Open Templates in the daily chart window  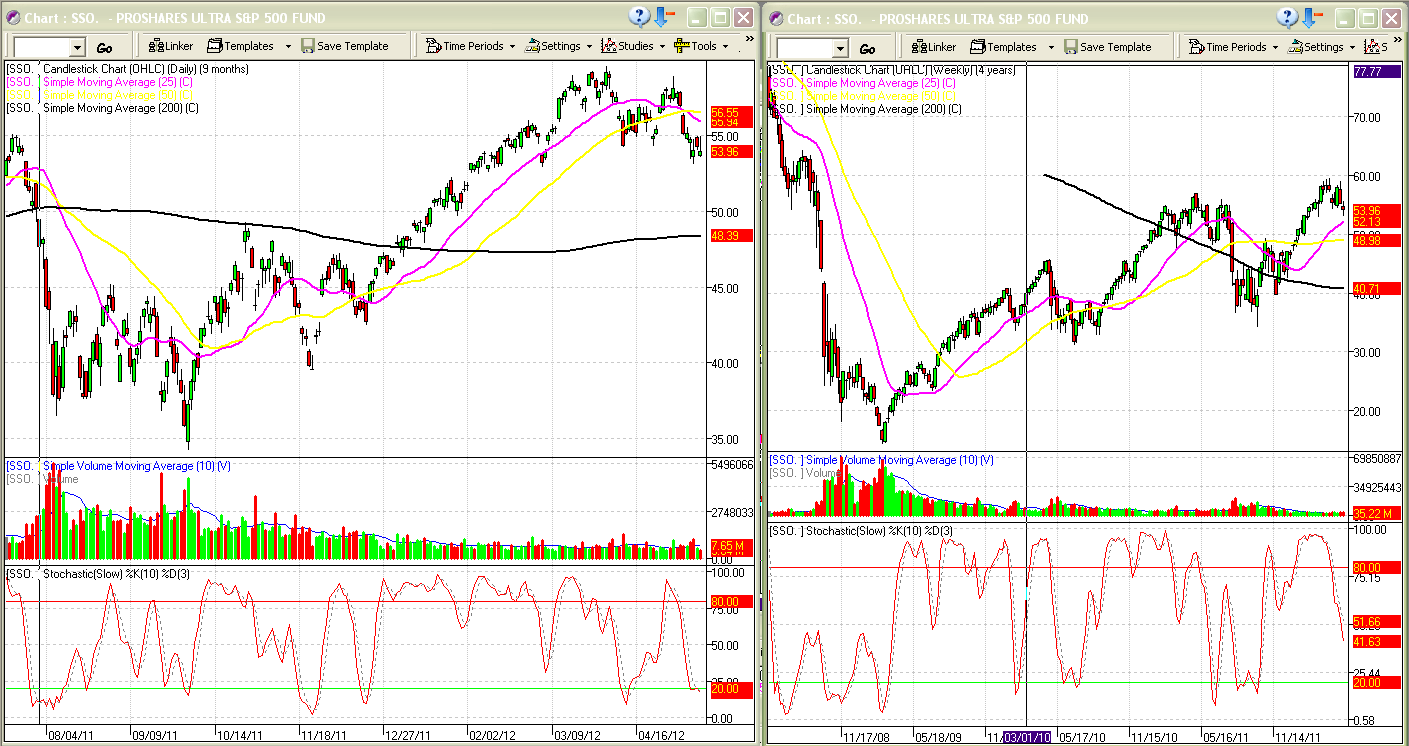click(240, 46)
